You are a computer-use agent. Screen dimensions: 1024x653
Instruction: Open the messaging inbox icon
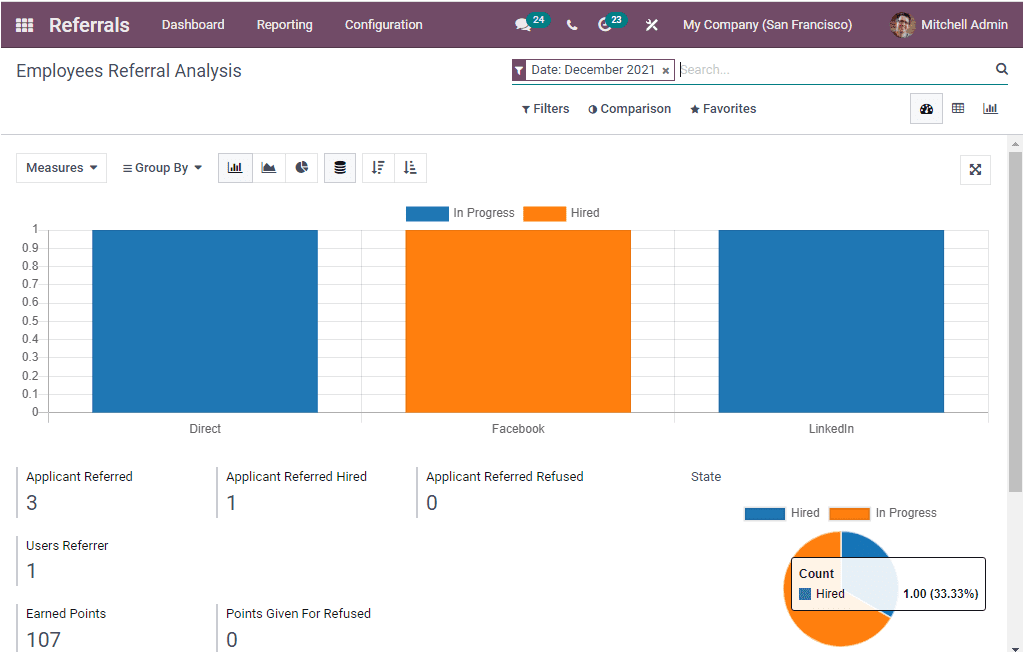click(x=521, y=23)
